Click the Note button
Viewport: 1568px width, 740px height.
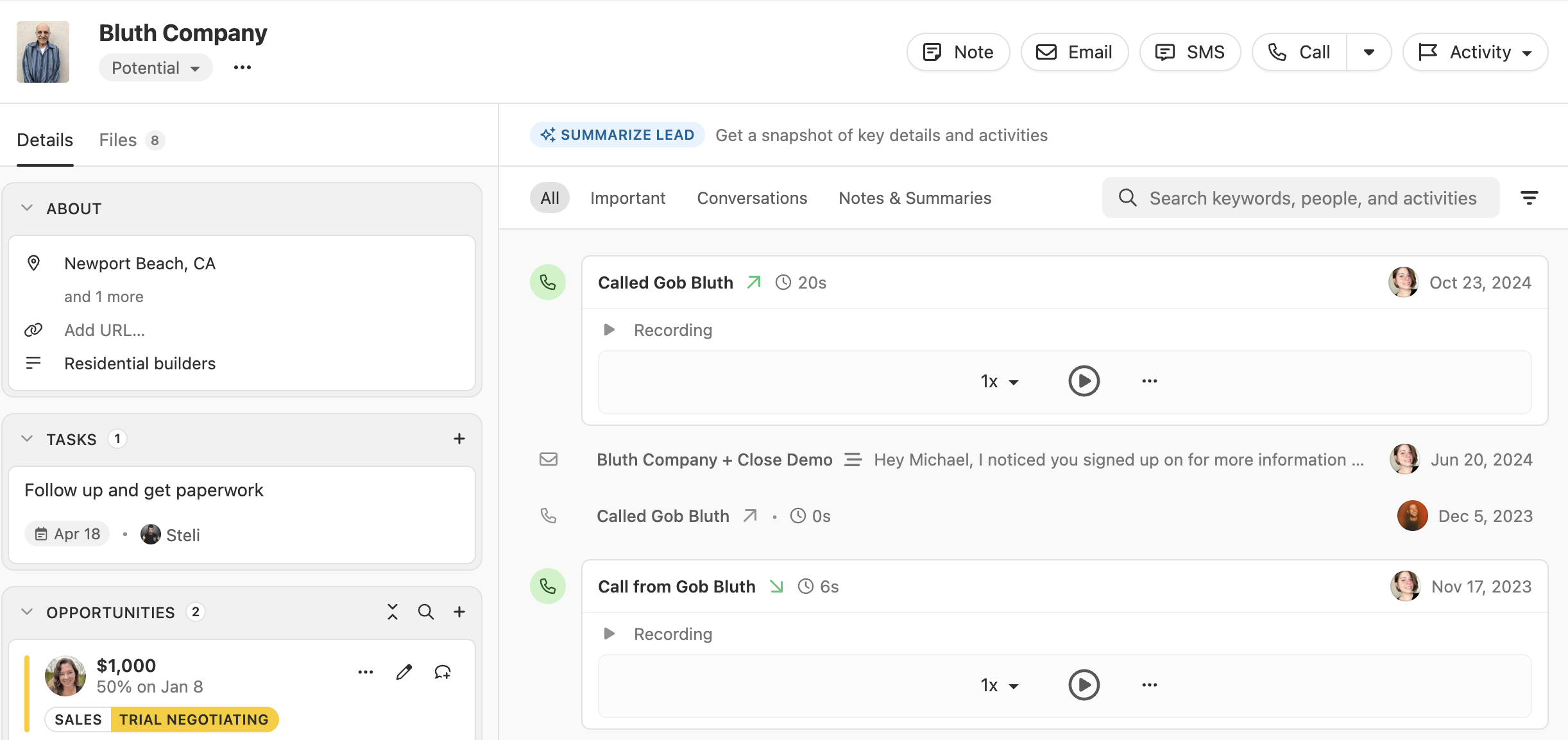pos(958,52)
